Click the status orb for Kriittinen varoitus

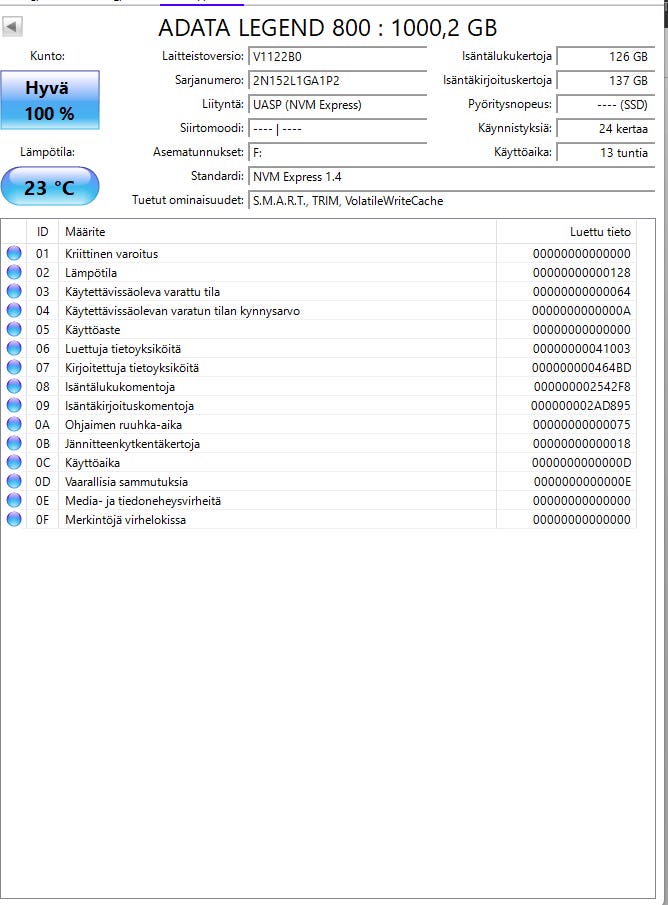pos(14,253)
